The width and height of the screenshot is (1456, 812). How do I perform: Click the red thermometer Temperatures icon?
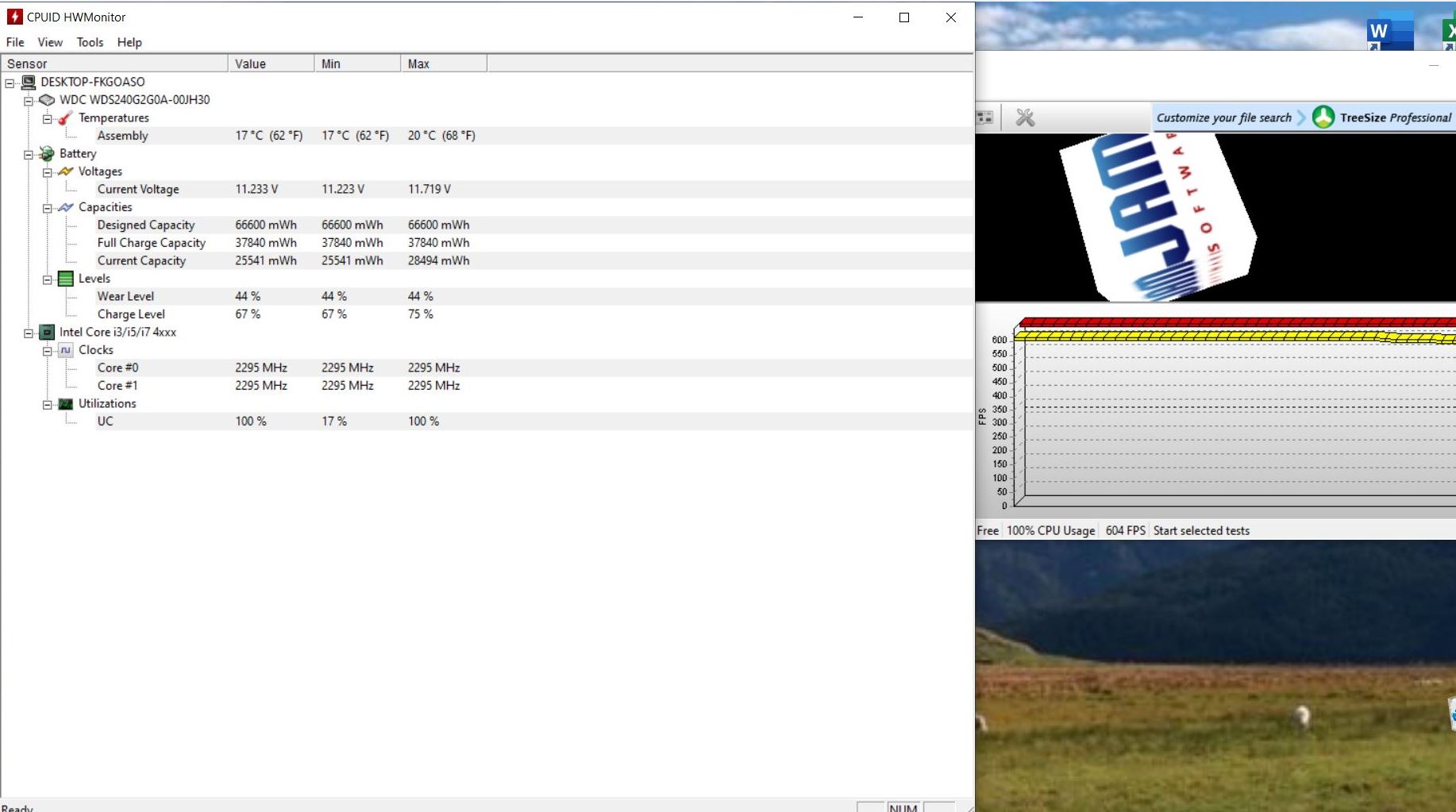(66, 117)
